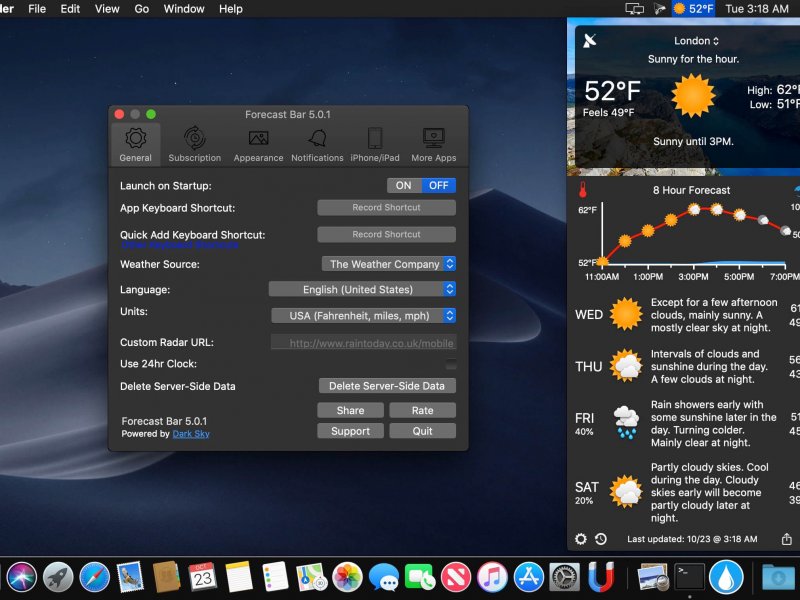800x600 pixels.
Task: Open Photos from the Dock
Action: [x=347, y=577]
